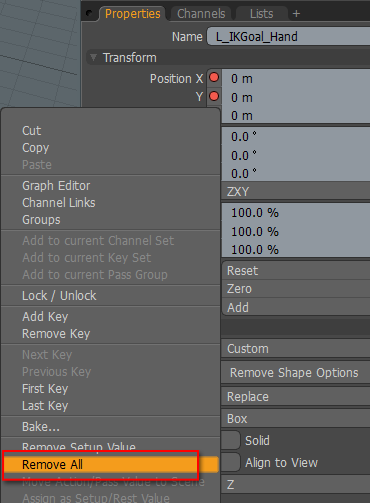Add a new tab with plus icon
370x503 pixels.
[x=296, y=14]
